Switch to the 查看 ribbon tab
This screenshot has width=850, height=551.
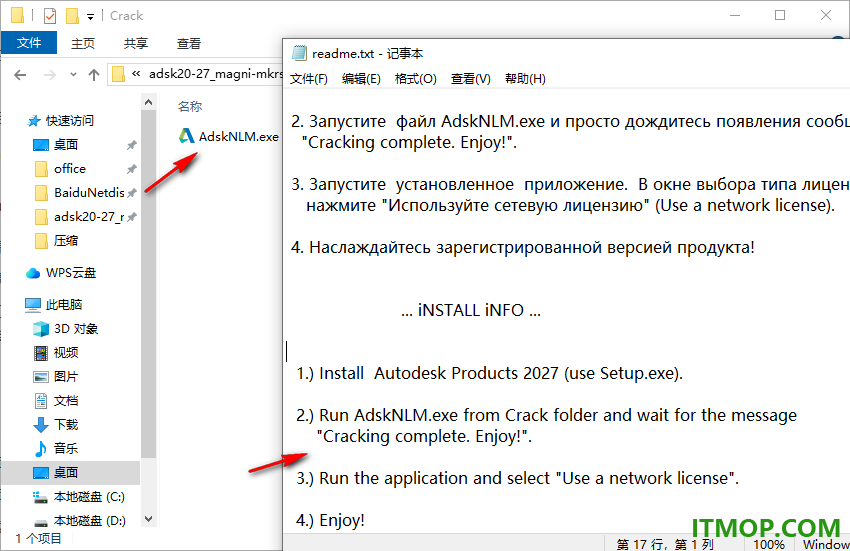(x=189, y=43)
